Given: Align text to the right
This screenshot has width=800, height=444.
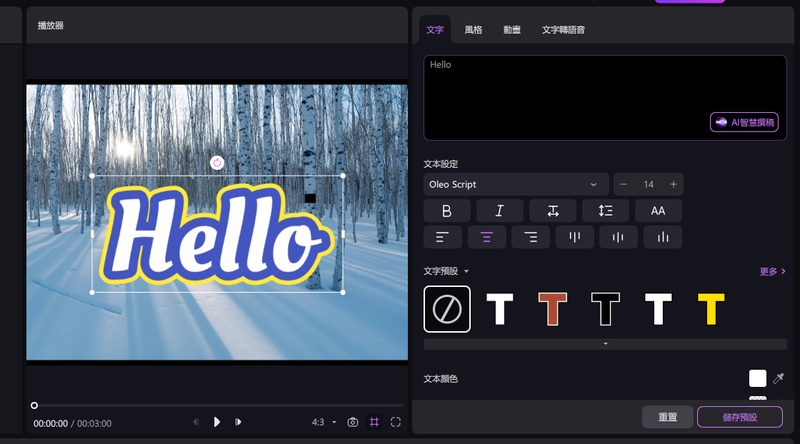Looking at the screenshot, I should 531,237.
